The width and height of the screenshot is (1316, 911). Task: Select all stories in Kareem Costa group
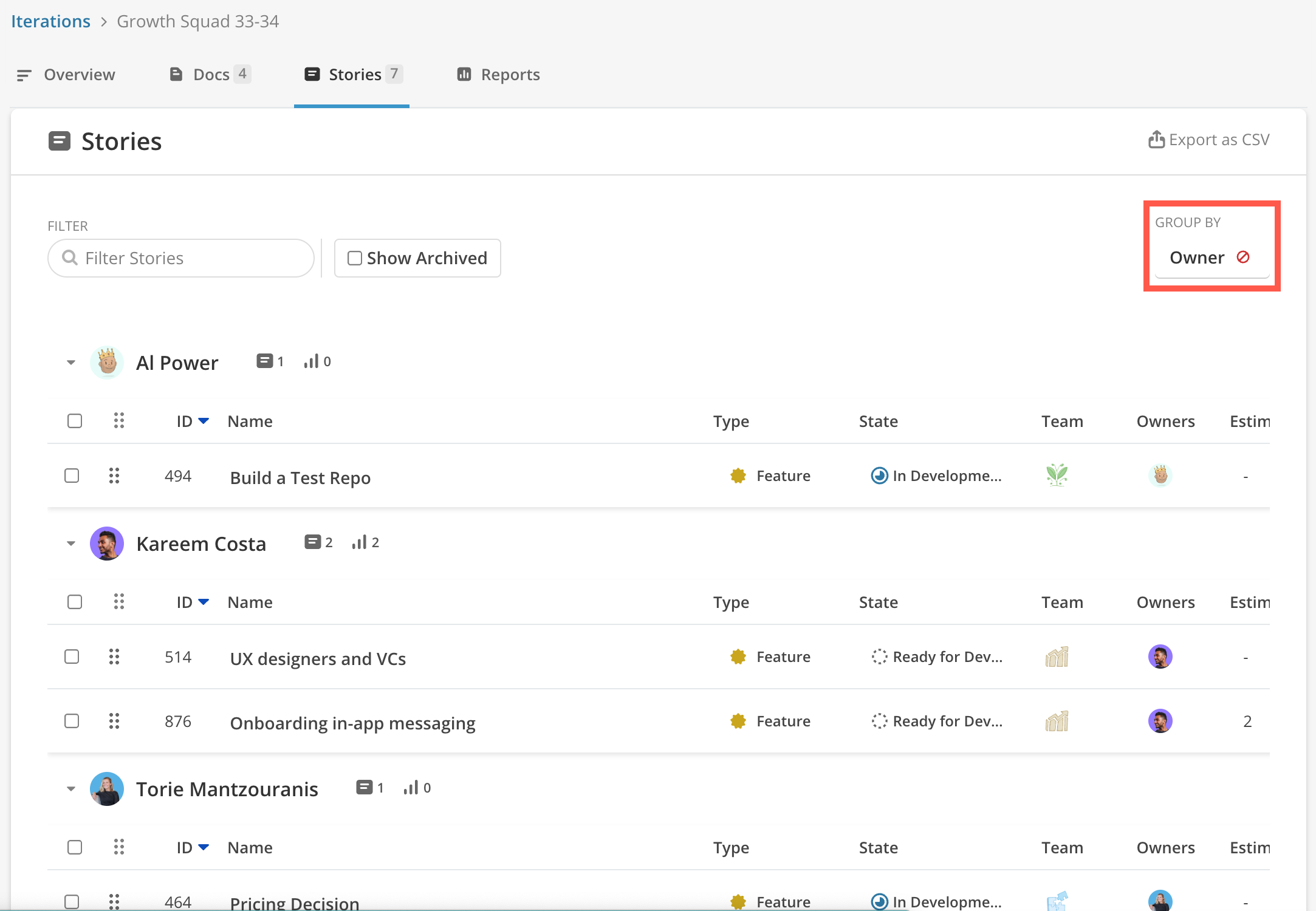coord(75,602)
